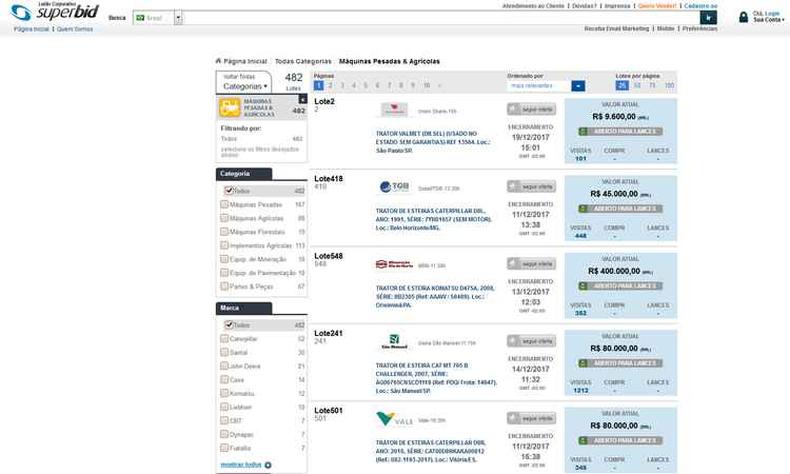Expand brand list with mostrar todos
This screenshot has height=474, width=790.
241,465
